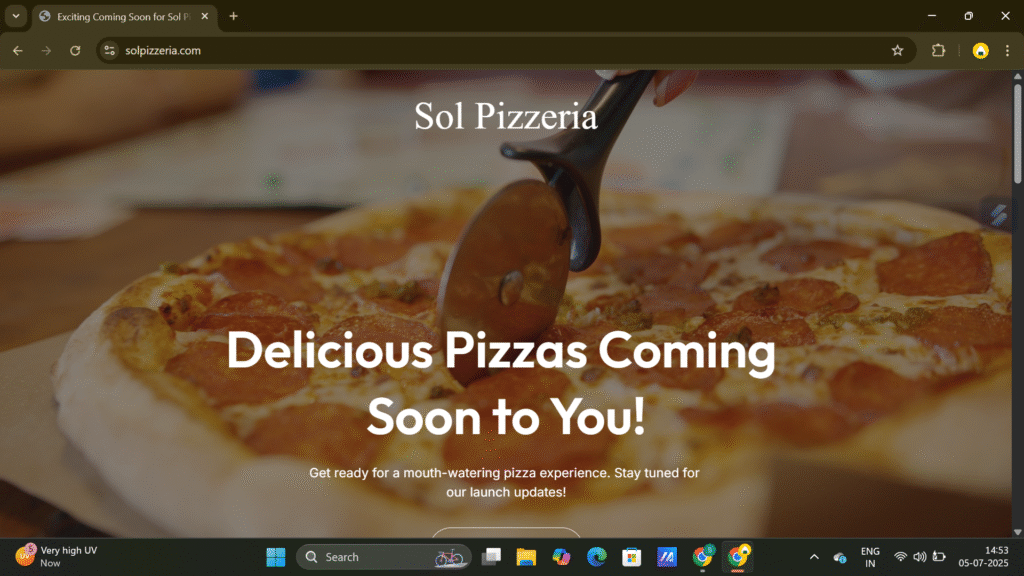Show hidden system tray icons
Image resolution: width=1024 pixels, height=576 pixels.
814,557
